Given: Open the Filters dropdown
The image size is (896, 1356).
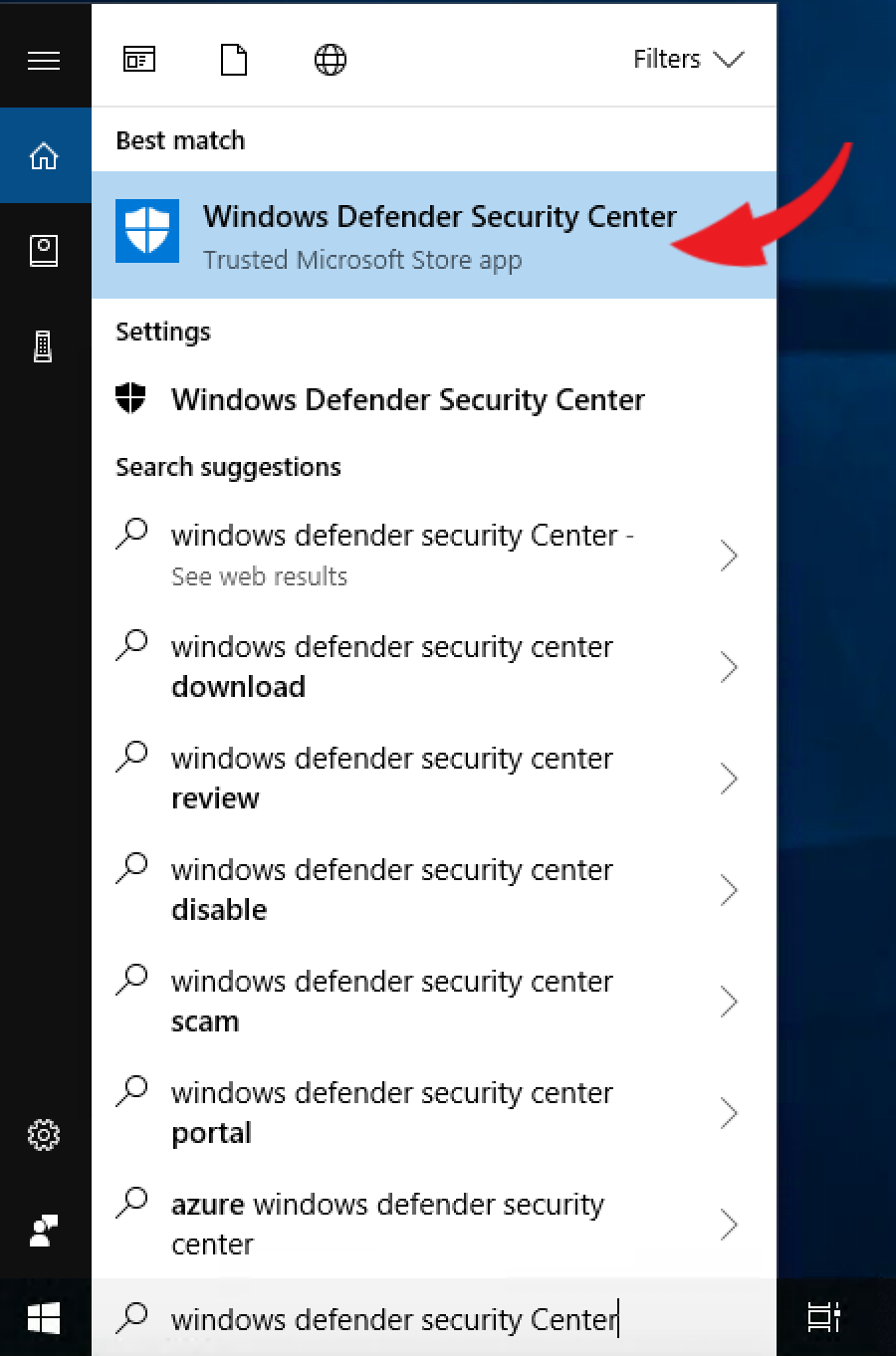Looking at the screenshot, I should [x=688, y=60].
